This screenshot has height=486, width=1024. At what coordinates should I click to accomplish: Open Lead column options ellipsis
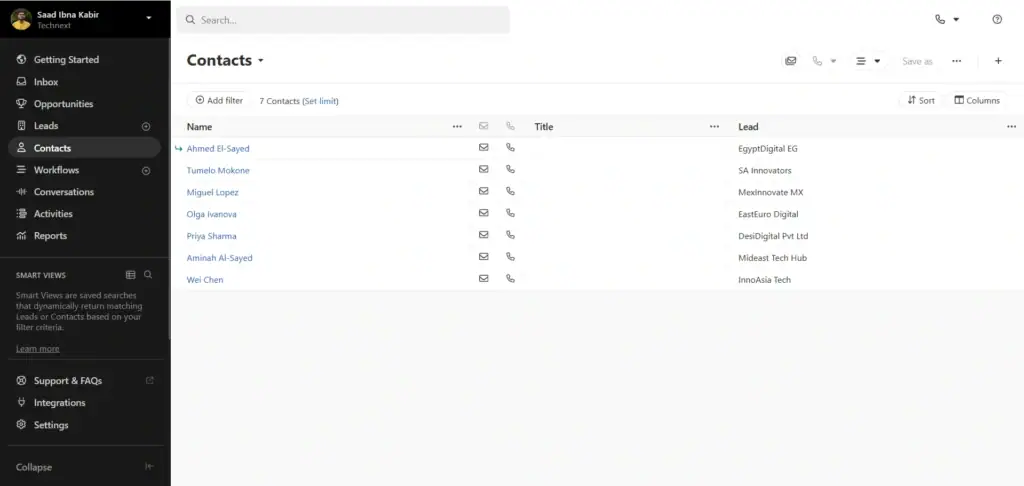point(1011,127)
